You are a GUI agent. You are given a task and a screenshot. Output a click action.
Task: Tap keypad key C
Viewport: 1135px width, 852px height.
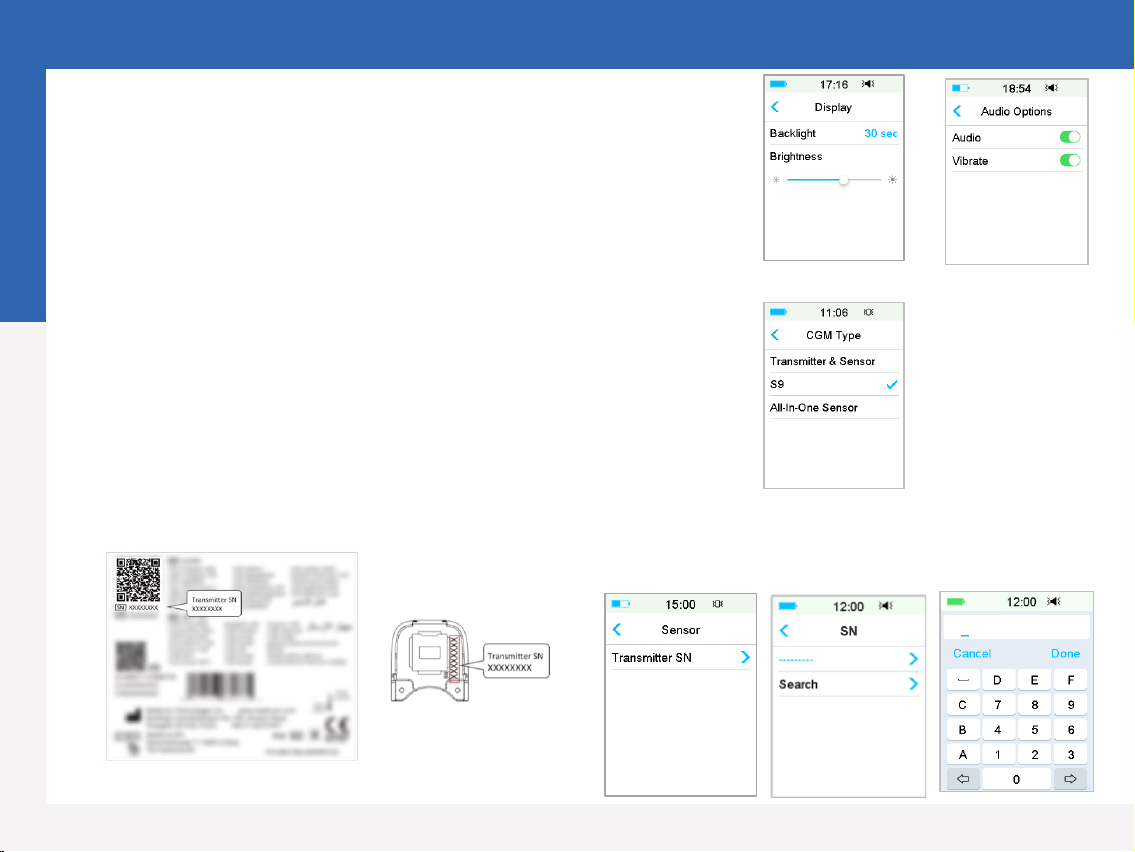(963, 704)
